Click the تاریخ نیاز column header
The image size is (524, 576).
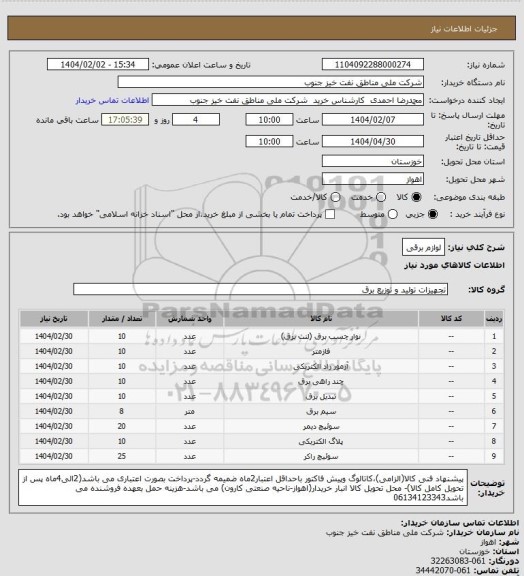(54, 318)
